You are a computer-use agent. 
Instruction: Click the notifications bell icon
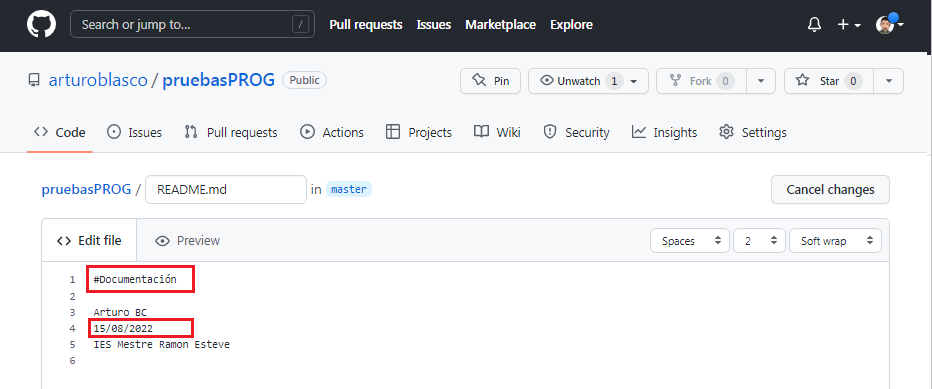[x=814, y=24]
